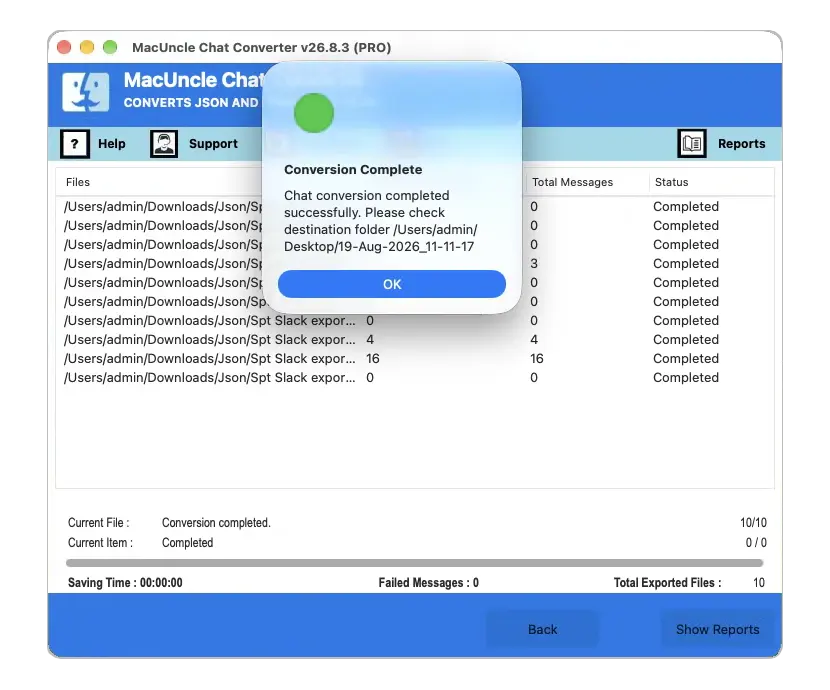Click the Total Exported Files label
Viewport: 830px width, 690px height.
667,583
